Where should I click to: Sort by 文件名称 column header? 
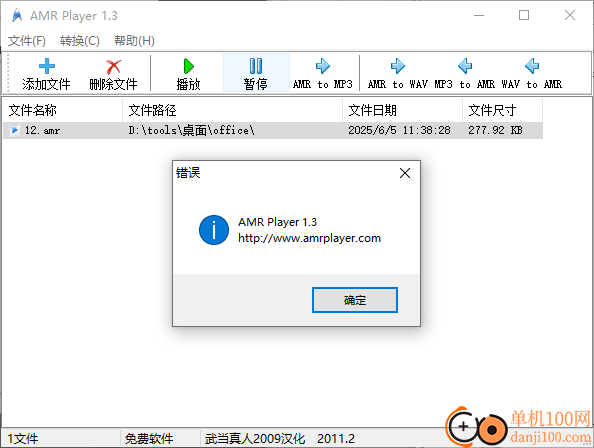pos(63,110)
